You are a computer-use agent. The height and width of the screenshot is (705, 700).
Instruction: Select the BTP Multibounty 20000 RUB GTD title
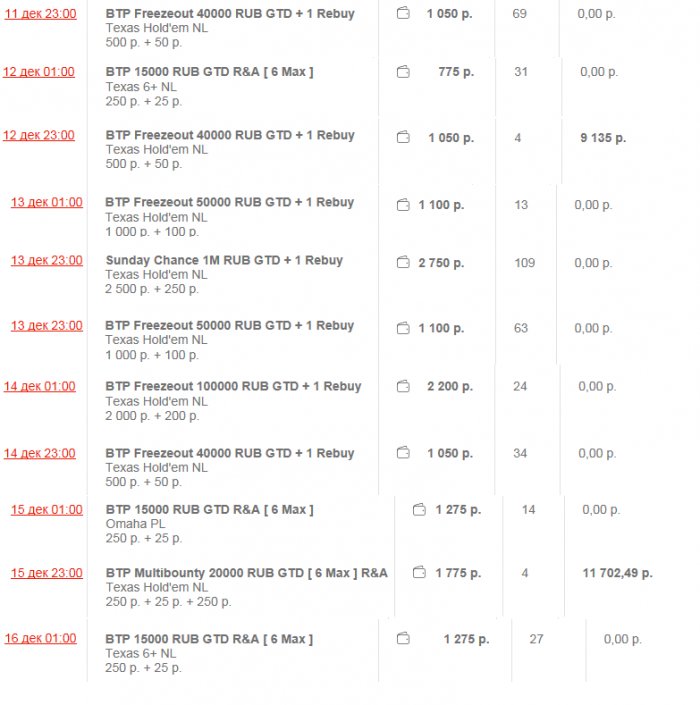point(246,573)
